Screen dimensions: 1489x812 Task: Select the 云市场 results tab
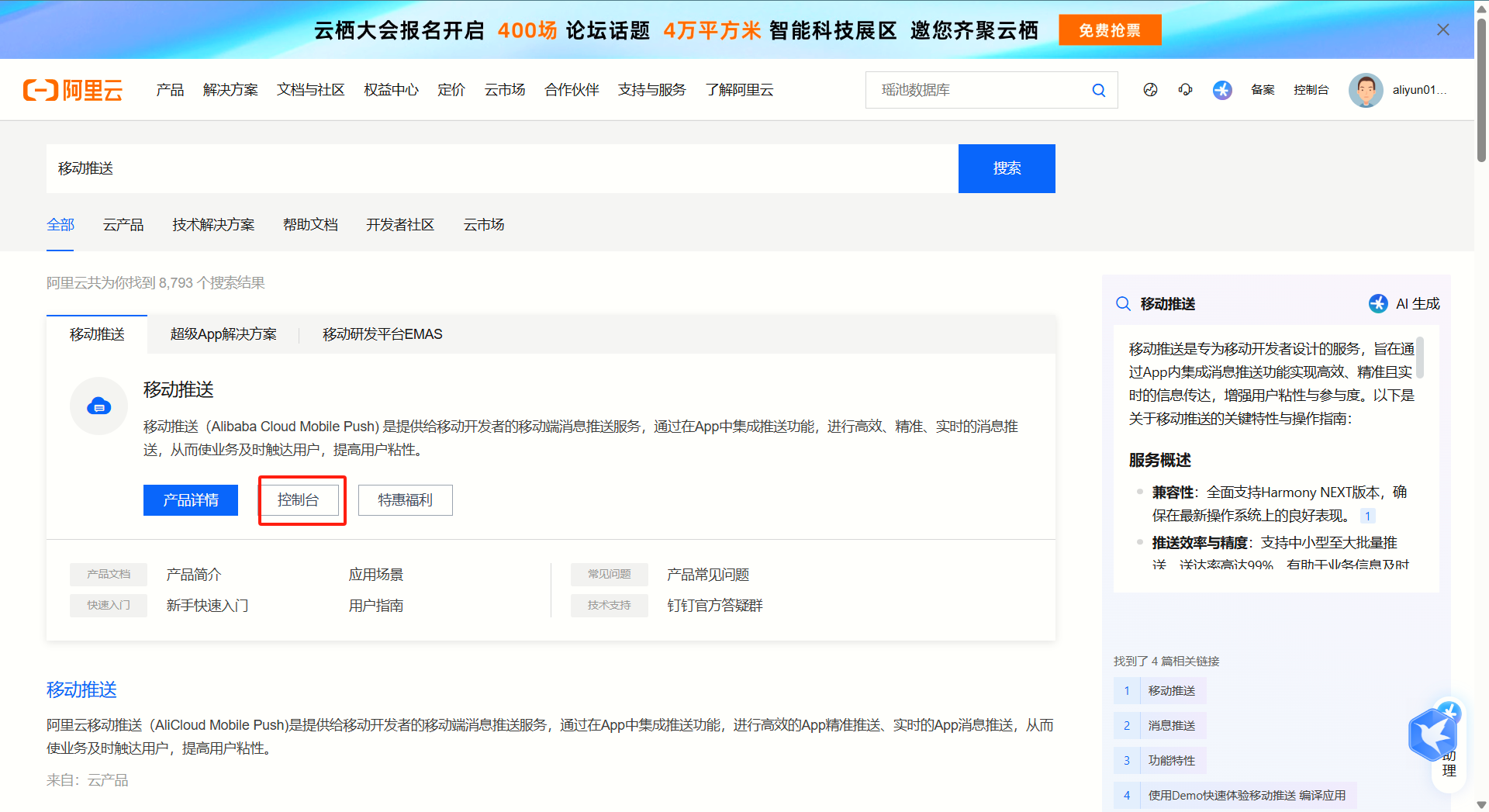click(x=484, y=225)
